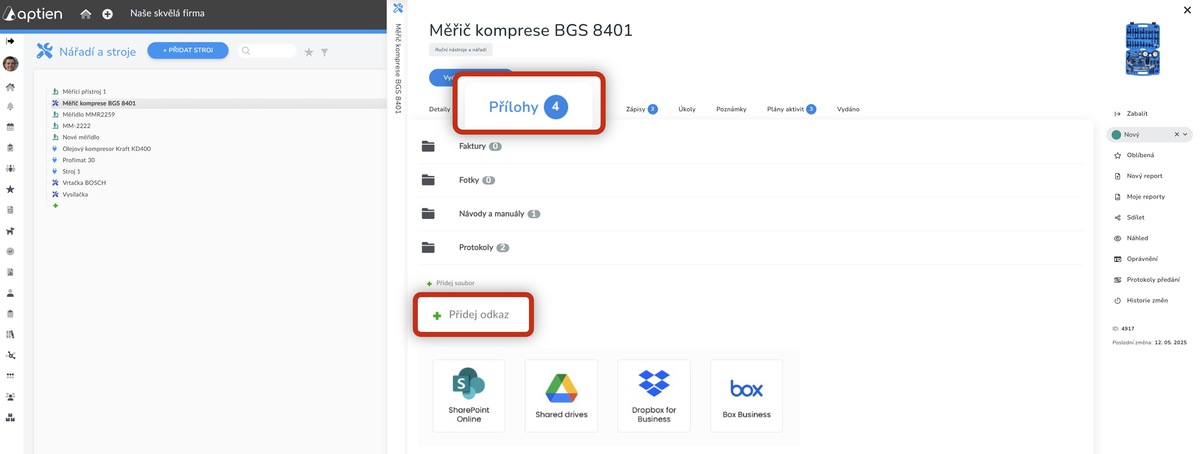Select Nové měřidlo in list
The height and width of the screenshot is (454, 1200).
click(81, 137)
